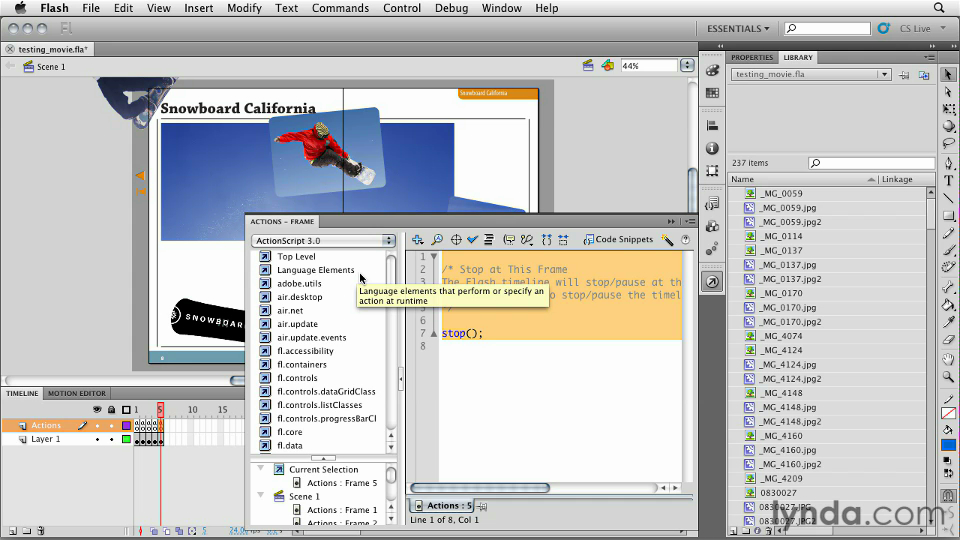Select the Zoom tool in tools panel
The width and height of the screenshot is (960, 540).
point(948,377)
